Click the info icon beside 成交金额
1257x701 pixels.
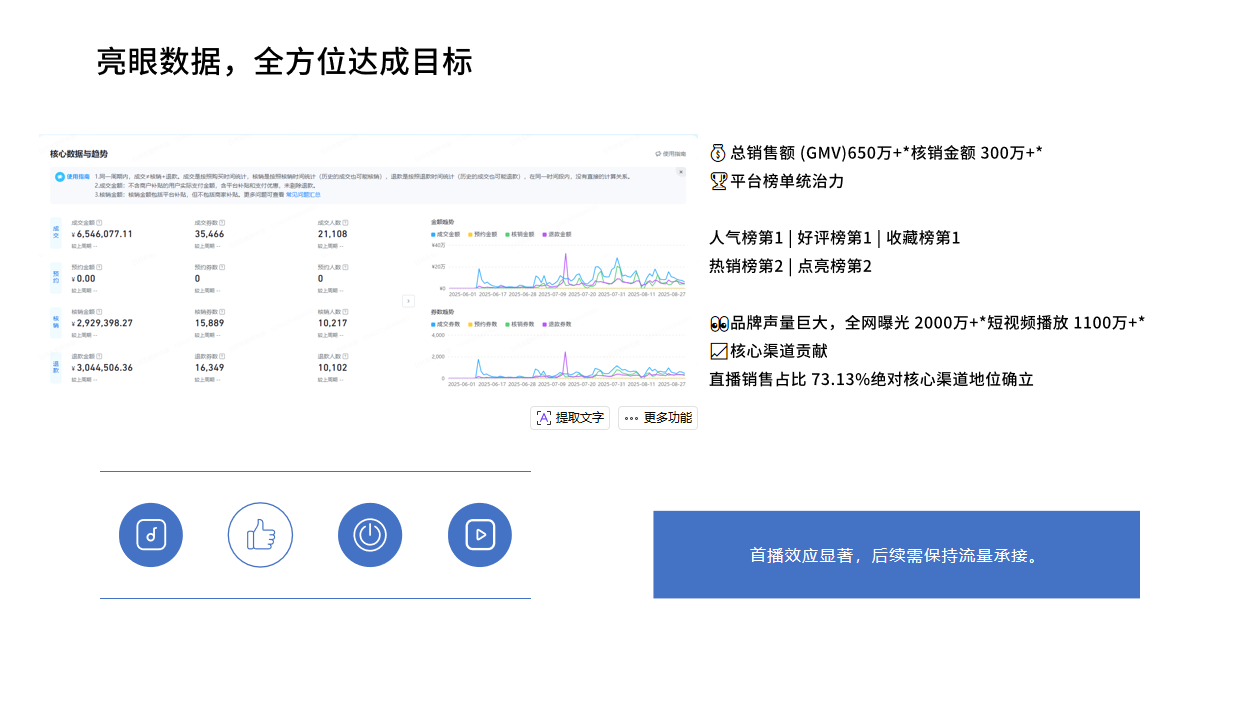(99, 223)
